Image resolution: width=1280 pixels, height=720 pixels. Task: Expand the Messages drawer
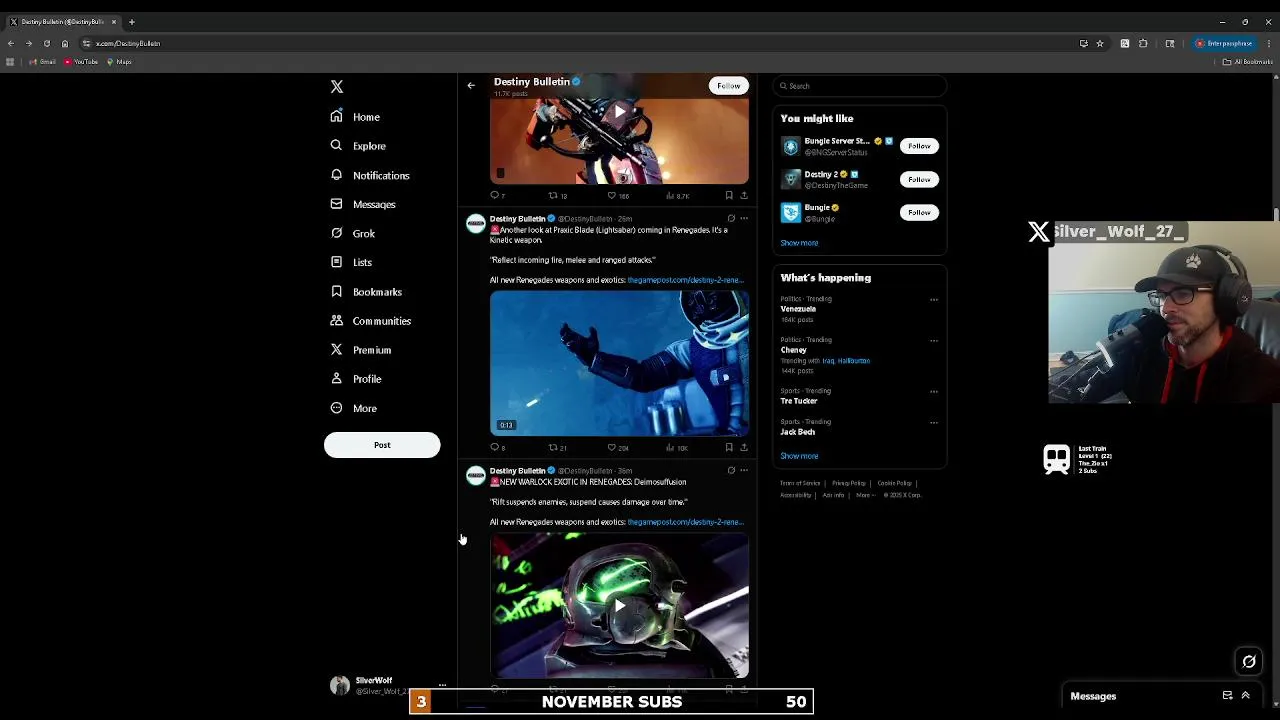pos(1245,696)
